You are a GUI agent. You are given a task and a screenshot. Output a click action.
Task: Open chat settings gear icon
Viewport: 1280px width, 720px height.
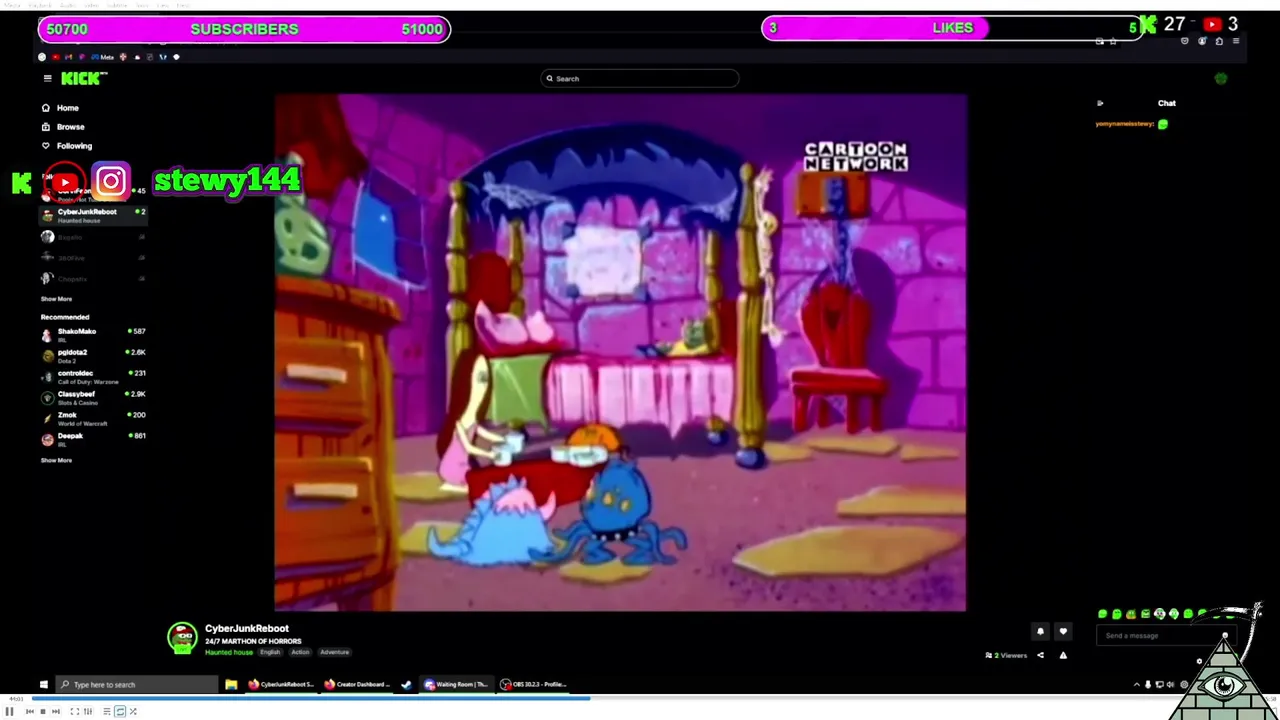click(x=1200, y=661)
